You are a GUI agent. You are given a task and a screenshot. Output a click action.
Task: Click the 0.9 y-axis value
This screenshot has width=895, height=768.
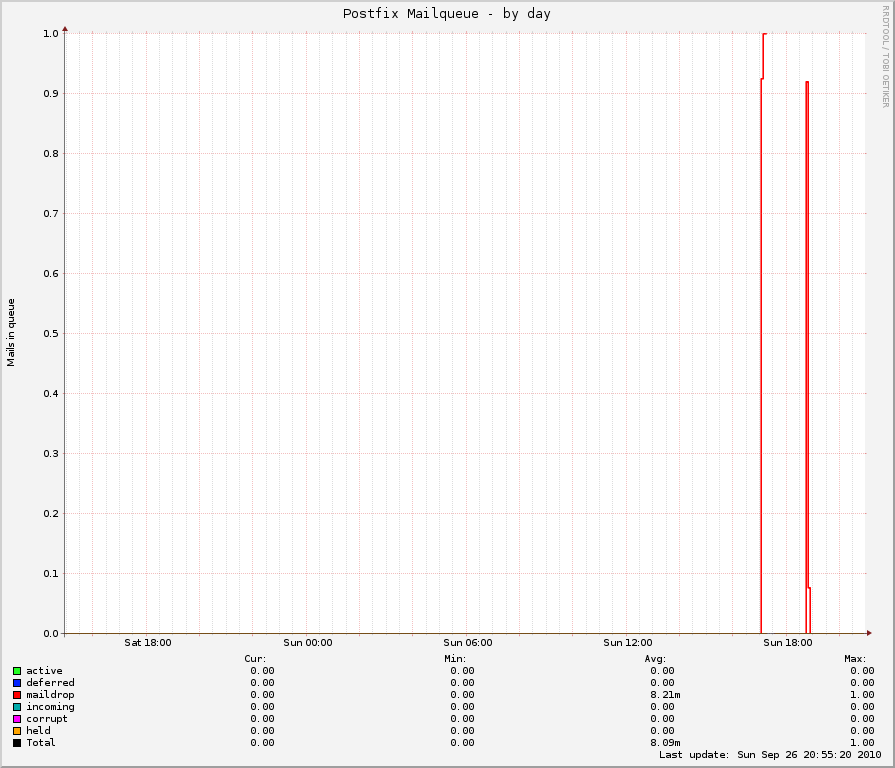pyautogui.click(x=51, y=94)
